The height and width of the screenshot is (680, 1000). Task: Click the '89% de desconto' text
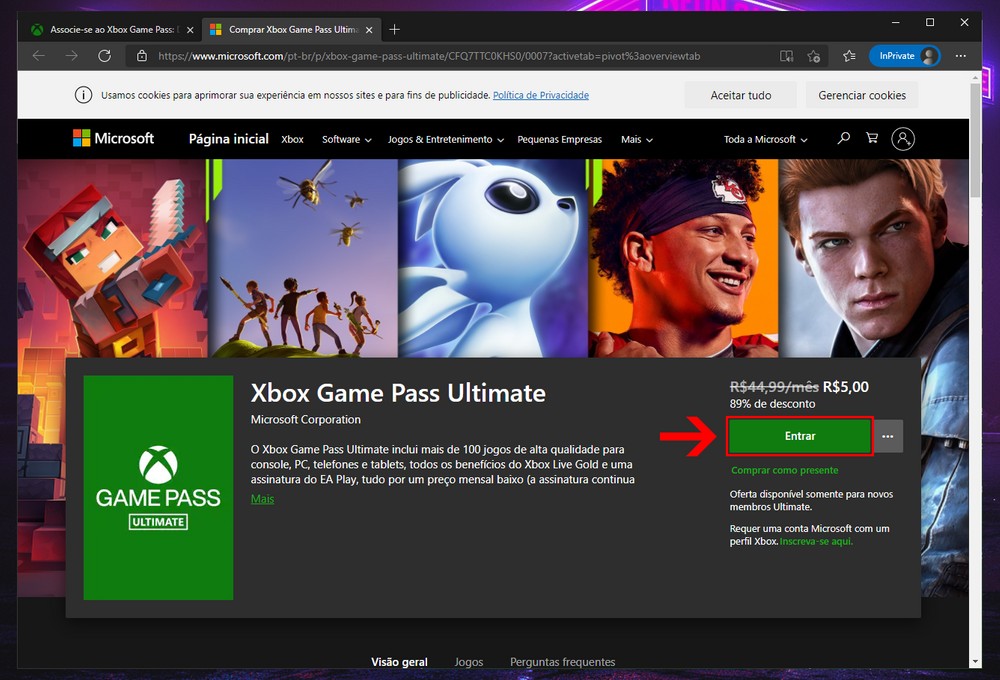tap(772, 404)
